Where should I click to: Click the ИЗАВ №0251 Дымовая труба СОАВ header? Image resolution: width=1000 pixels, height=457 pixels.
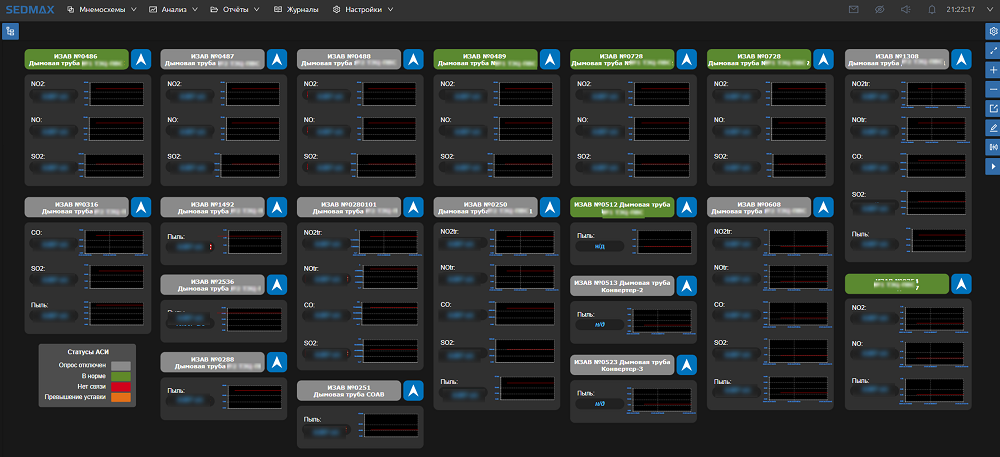(x=349, y=390)
